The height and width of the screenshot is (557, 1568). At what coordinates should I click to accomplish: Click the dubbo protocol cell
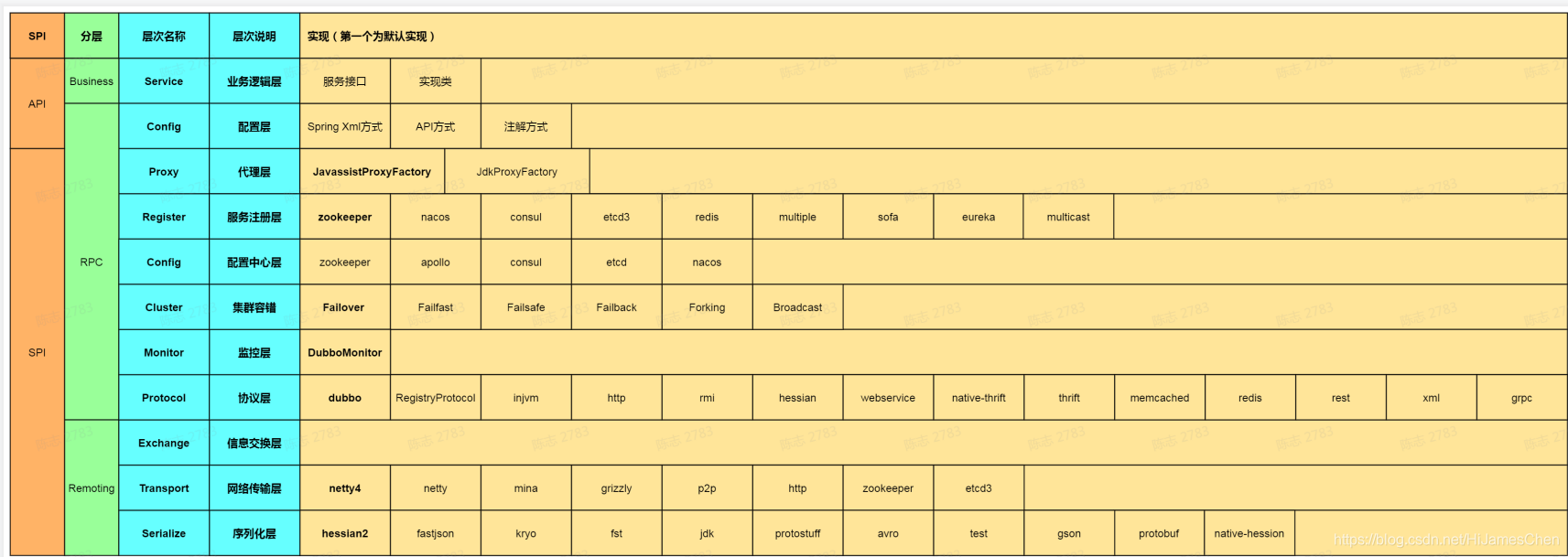point(345,399)
